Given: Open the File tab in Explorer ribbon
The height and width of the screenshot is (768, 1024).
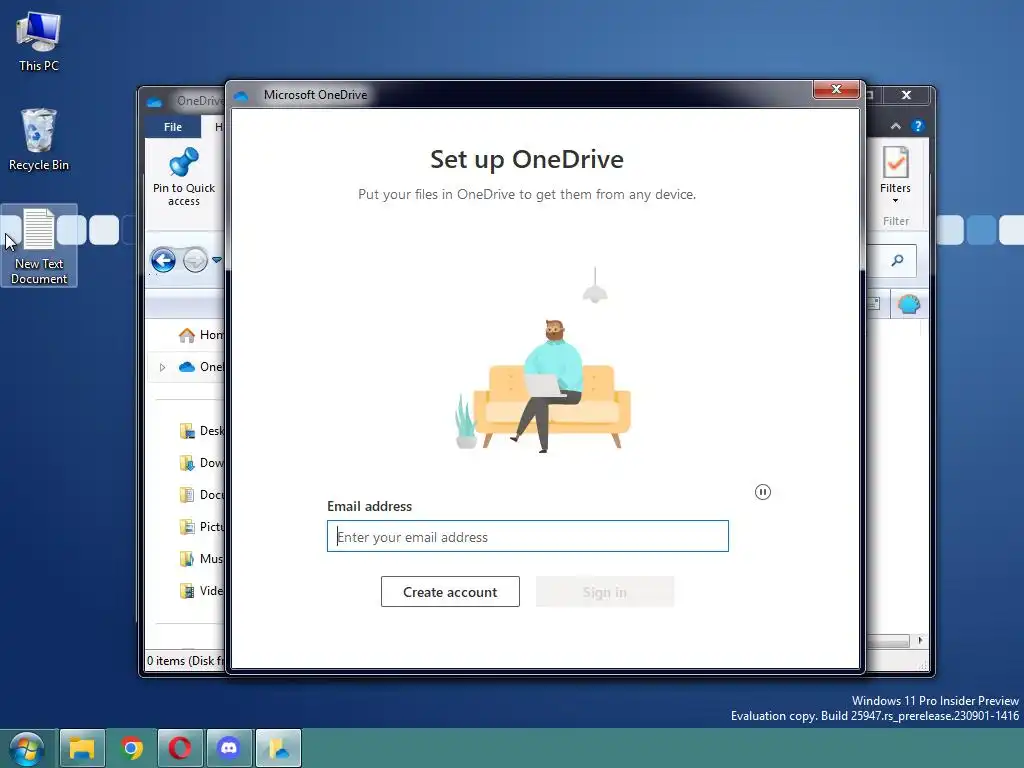Looking at the screenshot, I should [173, 127].
